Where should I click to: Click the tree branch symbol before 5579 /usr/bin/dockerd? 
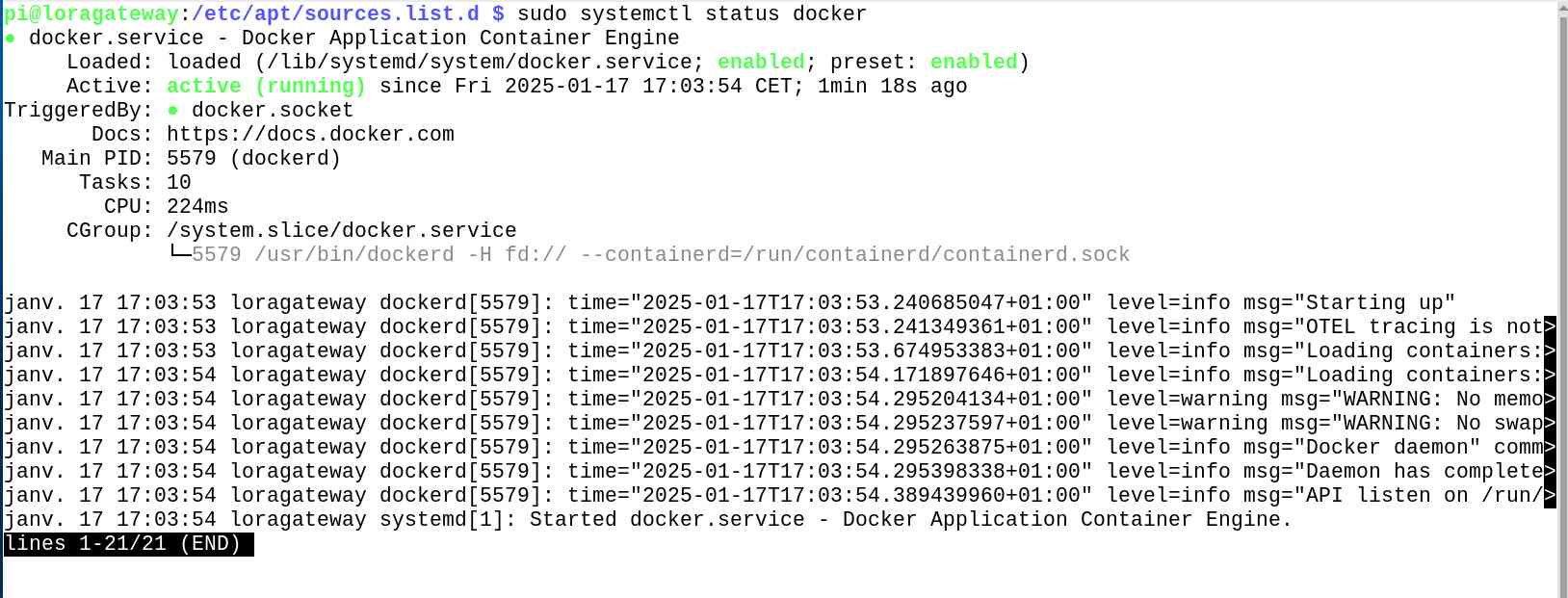pyautogui.click(x=179, y=253)
